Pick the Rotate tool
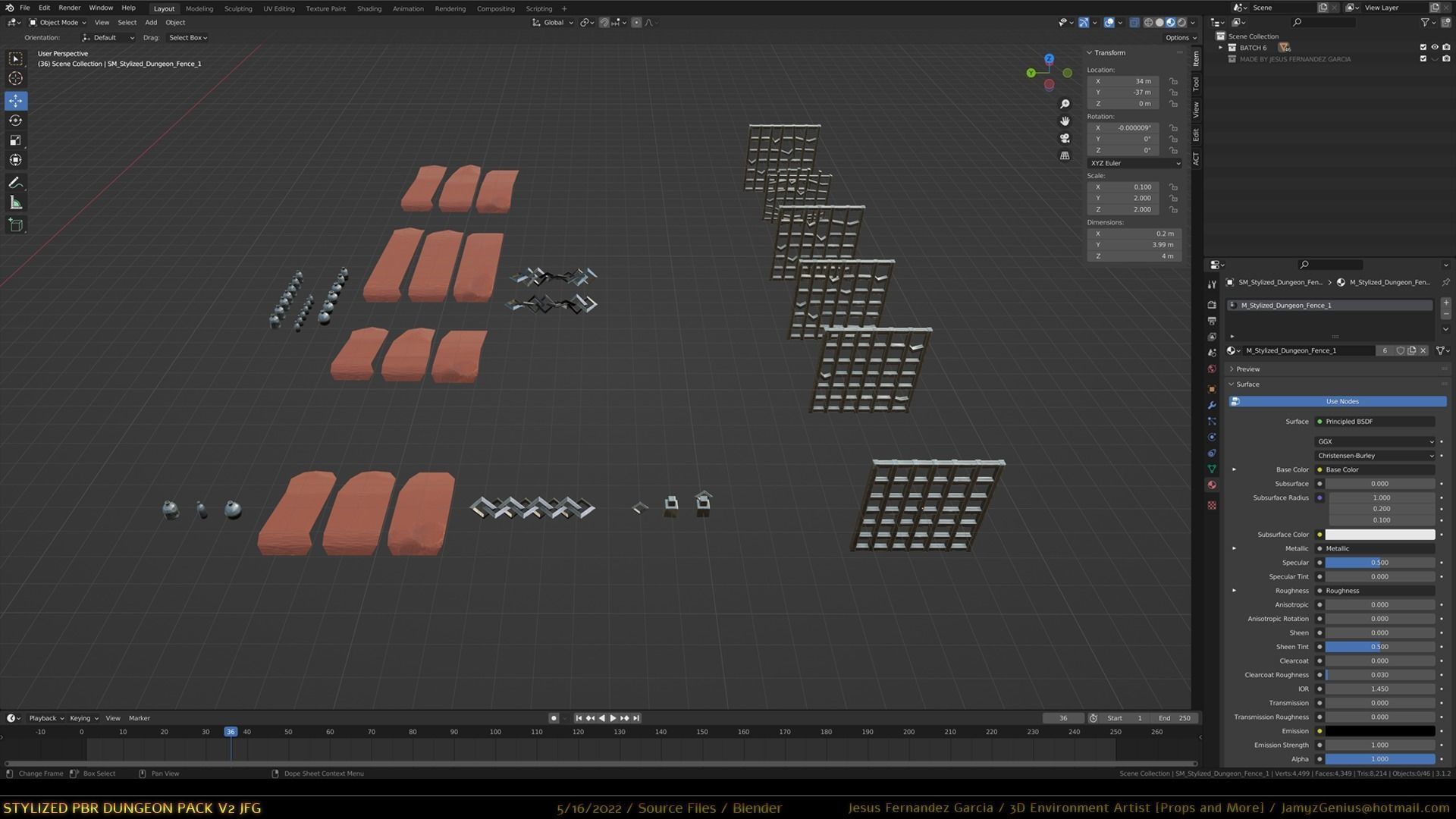The height and width of the screenshot is (819, 1456). (x=16, y=121)
